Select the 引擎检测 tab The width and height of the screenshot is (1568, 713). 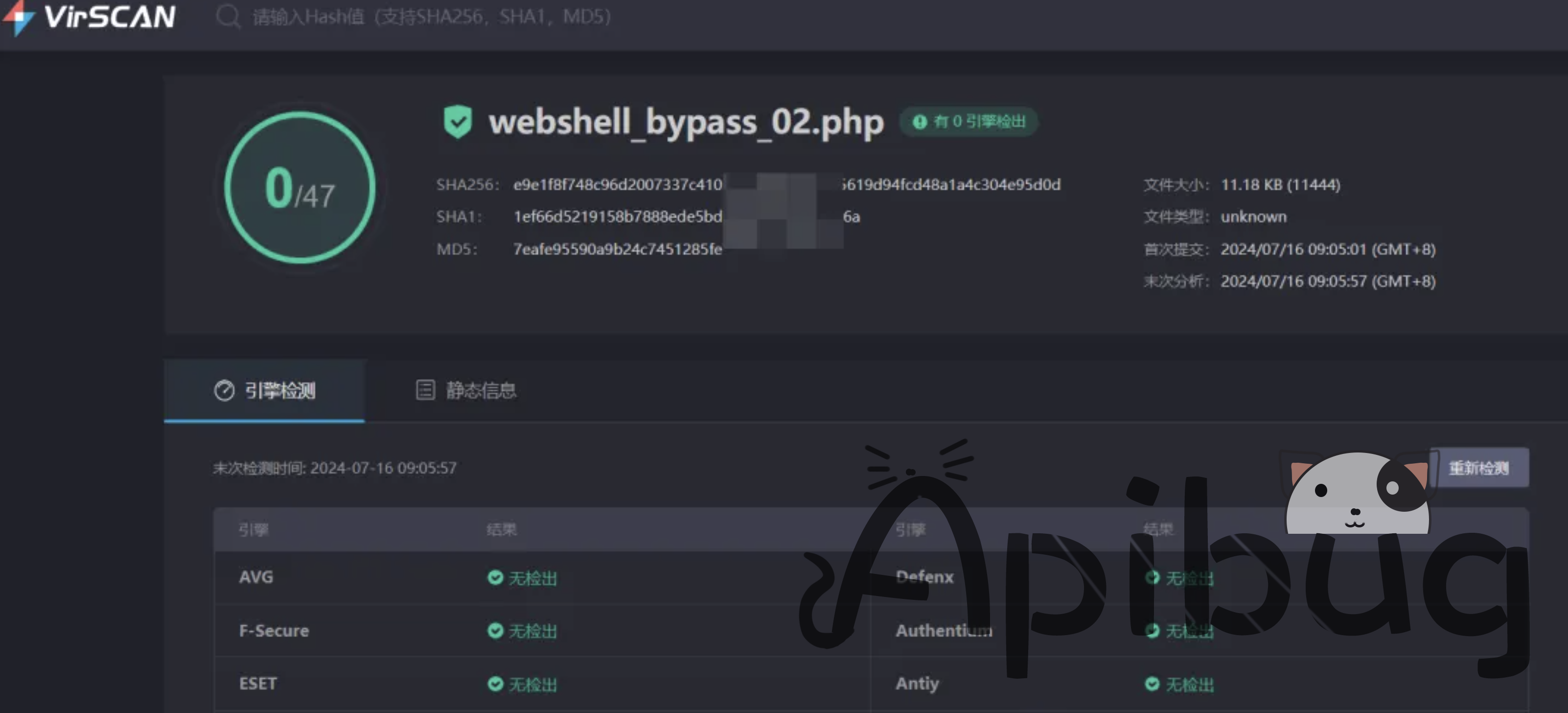265,390
